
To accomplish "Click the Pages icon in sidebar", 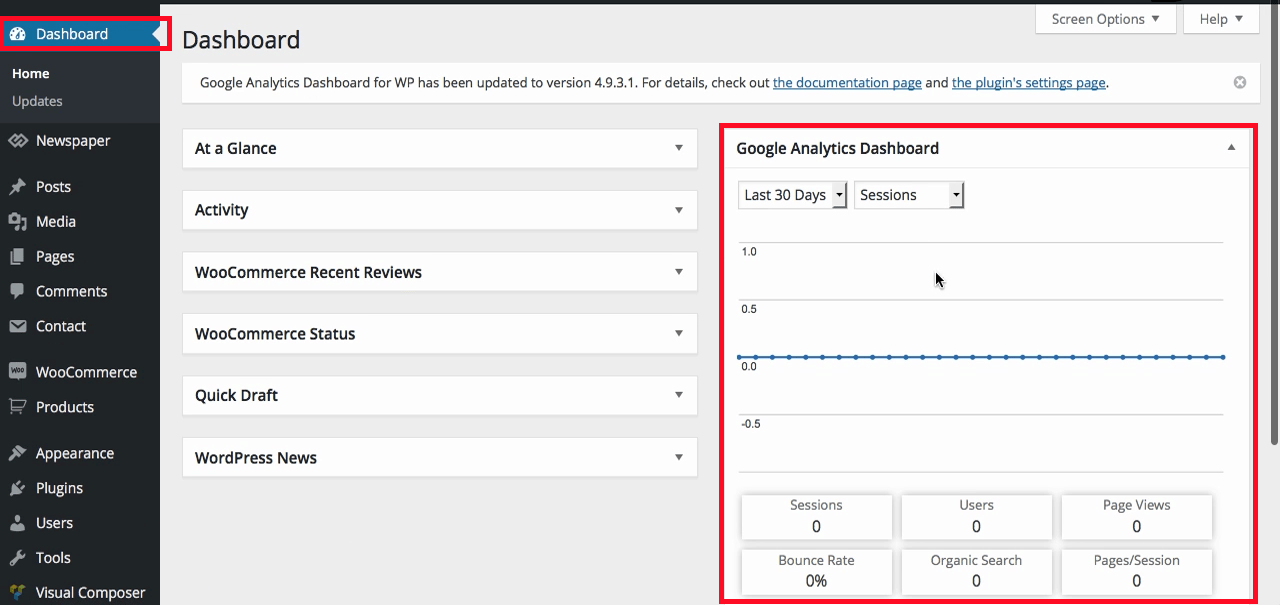I will [x=17, y=257].
